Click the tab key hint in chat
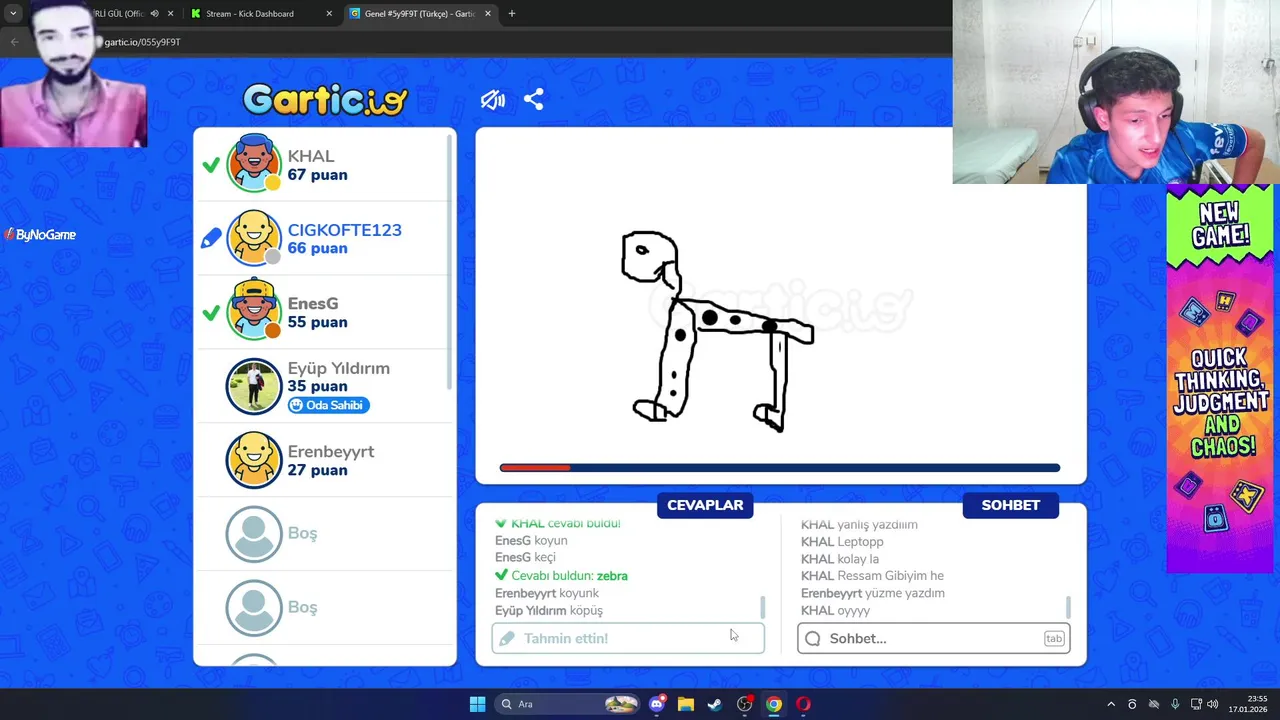The image size is (1280, 720). (x=1054, y=638)
